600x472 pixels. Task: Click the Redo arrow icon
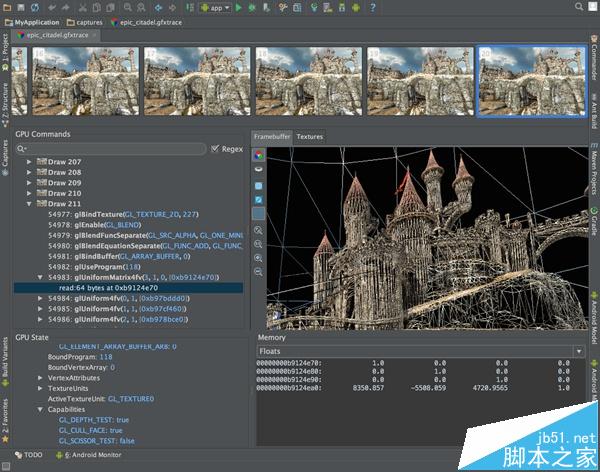[65, 7]
